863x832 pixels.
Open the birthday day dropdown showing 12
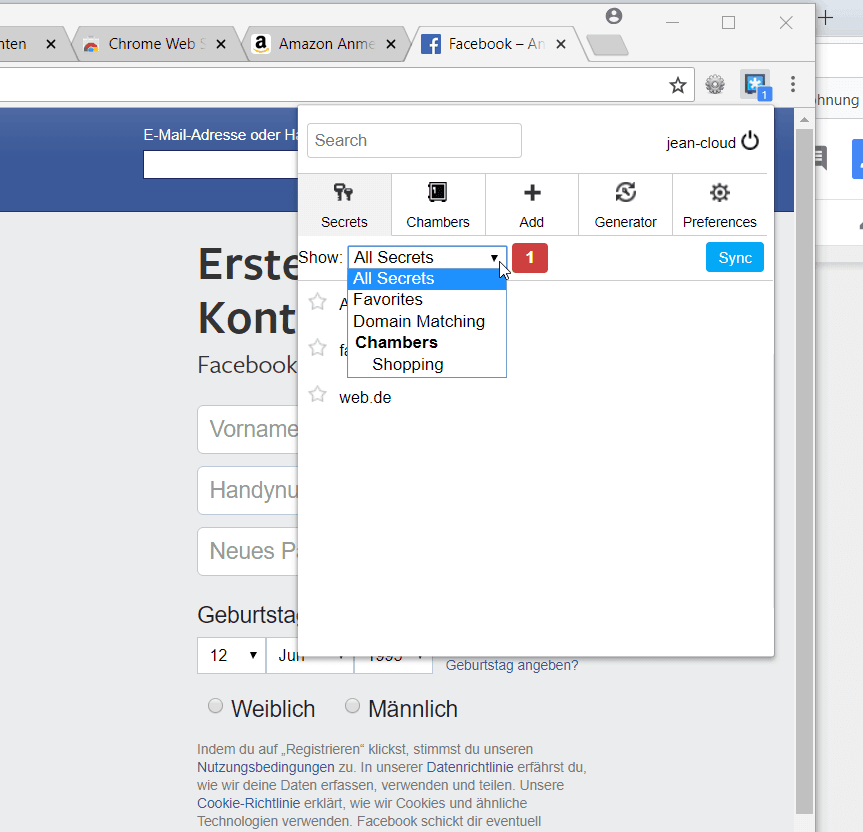click(232, 655)
